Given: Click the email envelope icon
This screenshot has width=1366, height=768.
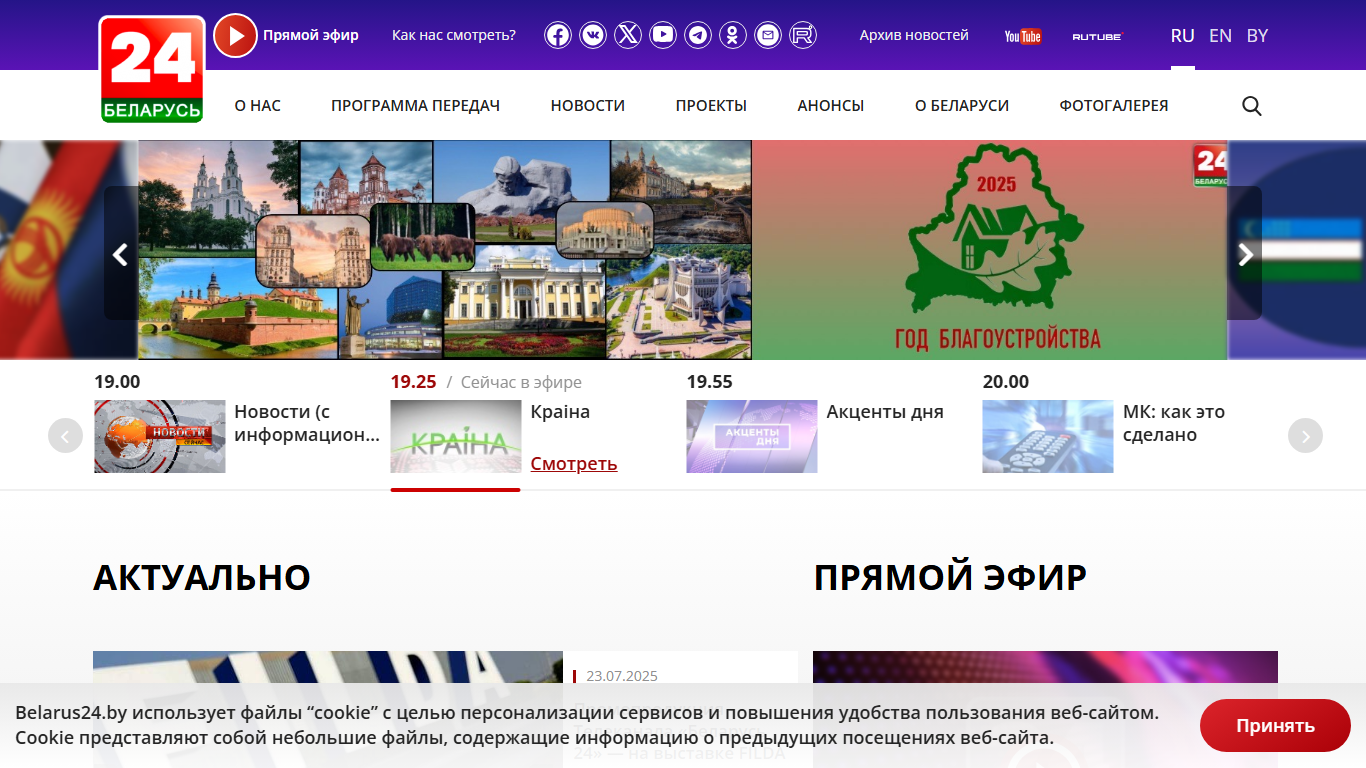Looking at the screenshot, I should (x=768, y=36).
